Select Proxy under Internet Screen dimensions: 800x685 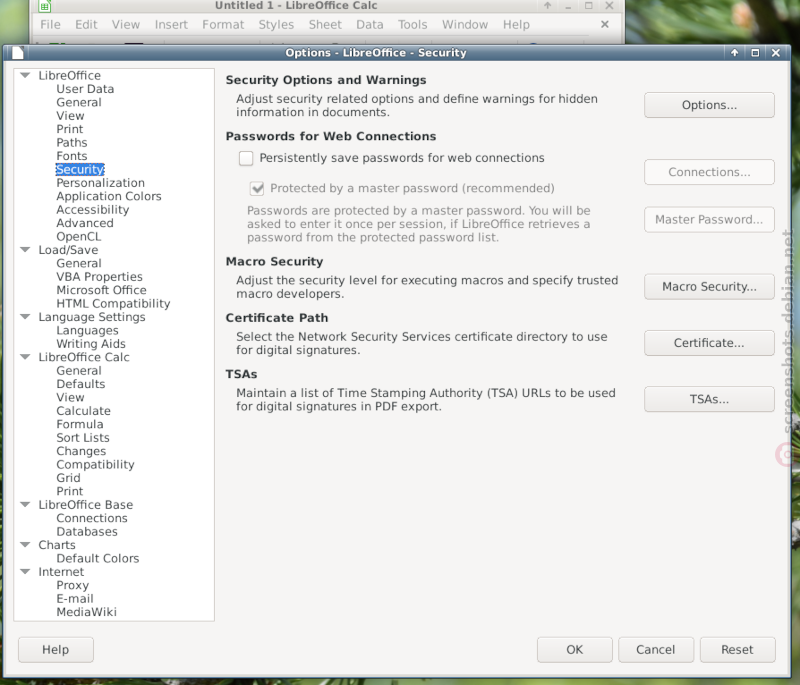[72, 586]
